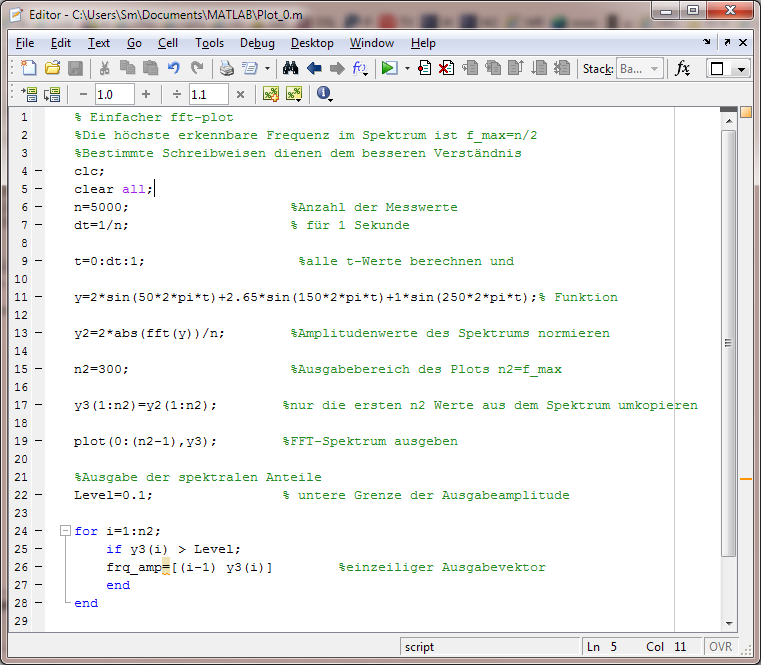Toggle a breakpoint at line 19 plot
The height and width of the screenshot is (665, 761).
tap(38, 441)
